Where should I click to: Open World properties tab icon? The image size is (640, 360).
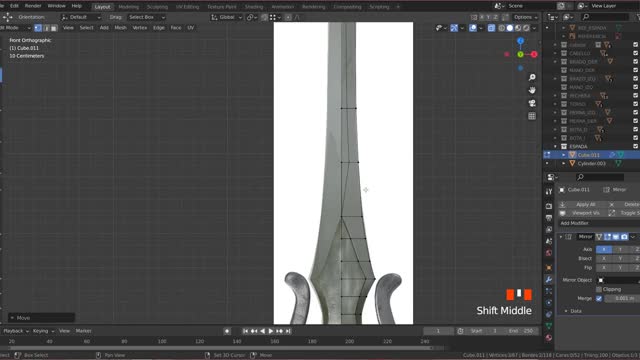point(549,253)
